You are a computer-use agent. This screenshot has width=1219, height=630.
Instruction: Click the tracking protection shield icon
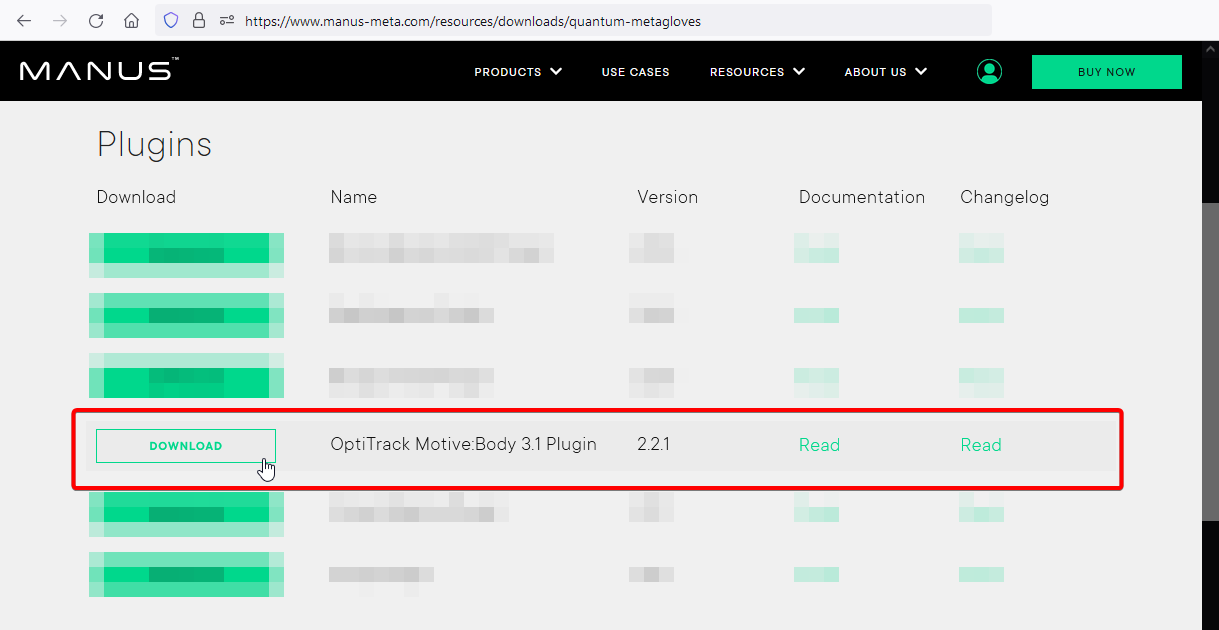(x=170, y=20)
